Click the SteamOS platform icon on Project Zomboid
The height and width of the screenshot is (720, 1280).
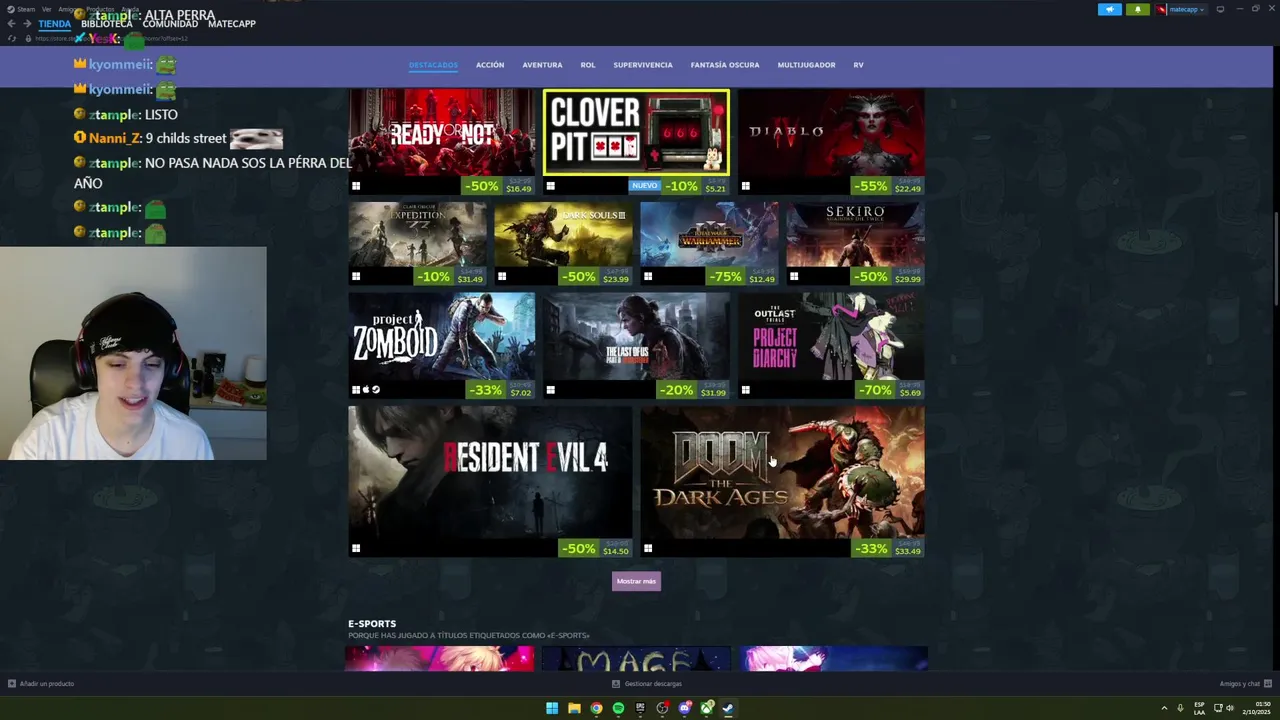376,389
